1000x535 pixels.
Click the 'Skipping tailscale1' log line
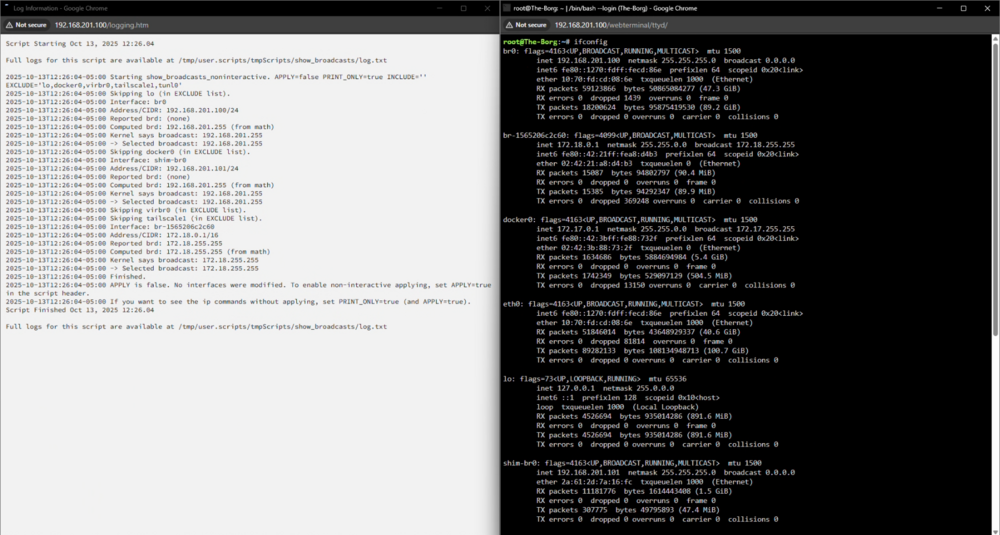132,218
